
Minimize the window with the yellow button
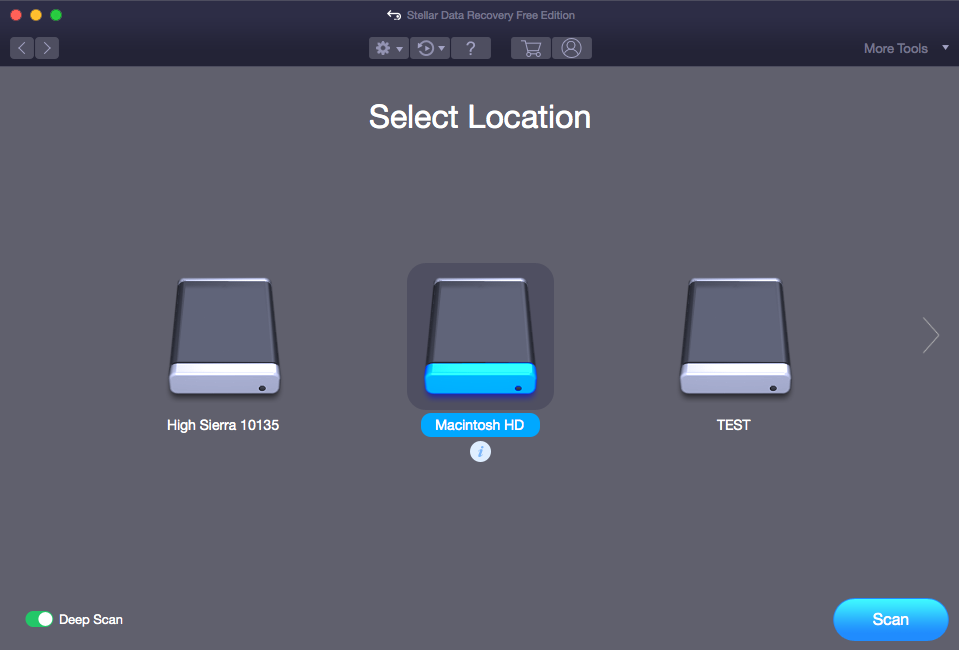(36, 15)
